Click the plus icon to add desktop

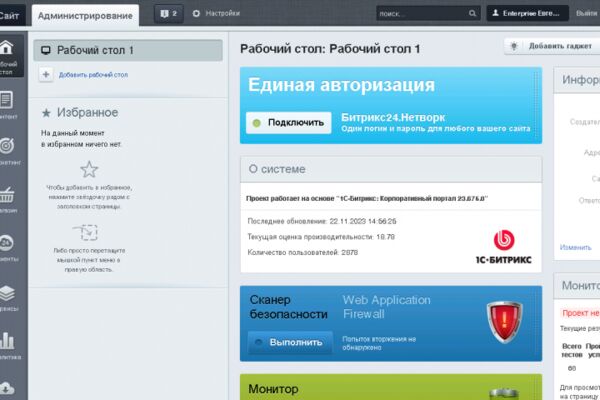(x=46, y=74)
